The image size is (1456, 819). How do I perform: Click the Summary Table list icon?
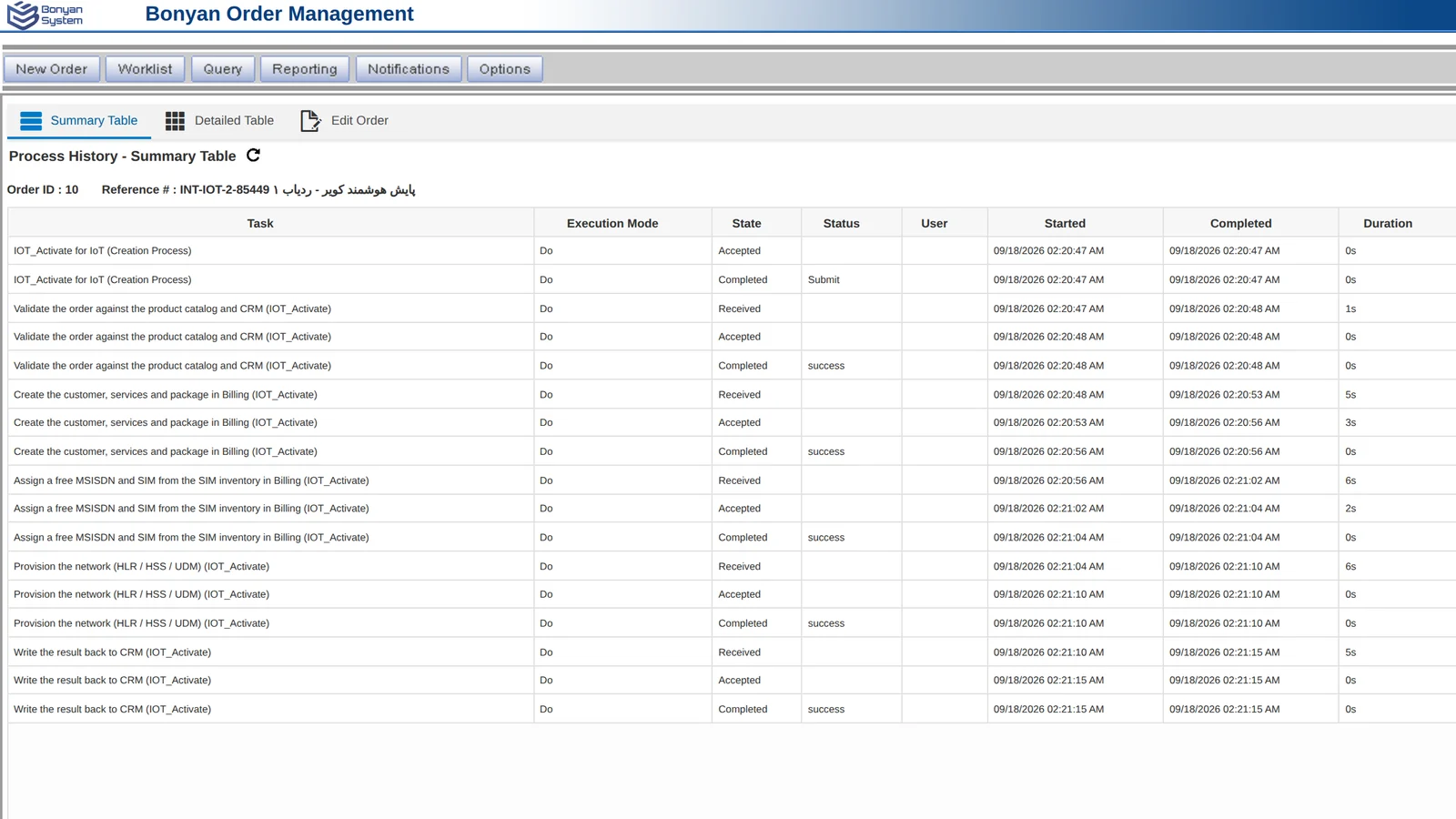31,121
